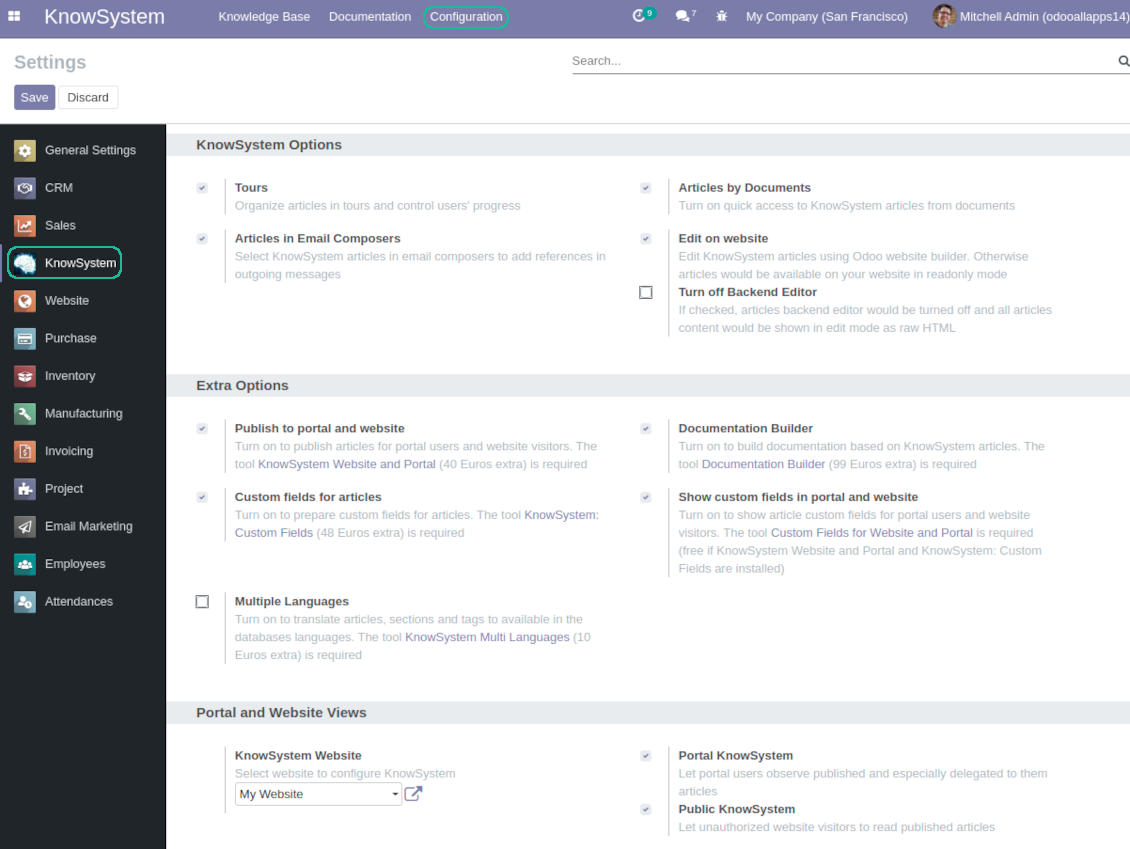Click the Save button
The width and height of the screenshot is (1130, 849).
[35, 97]
